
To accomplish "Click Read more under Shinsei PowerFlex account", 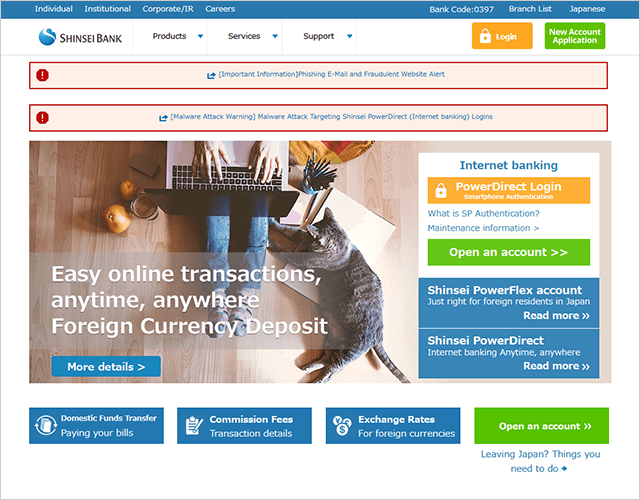I will point(556,316).
